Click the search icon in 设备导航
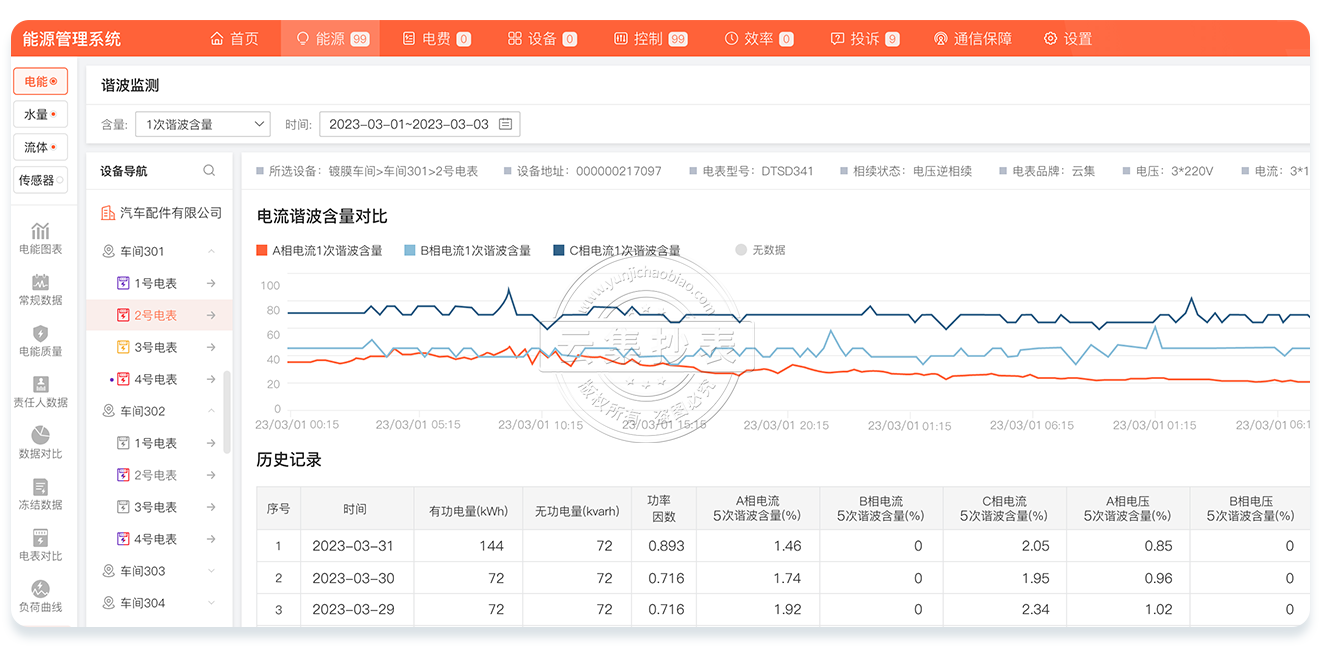The height and width of the screenshot is (647, 1320). coord(209,171)
